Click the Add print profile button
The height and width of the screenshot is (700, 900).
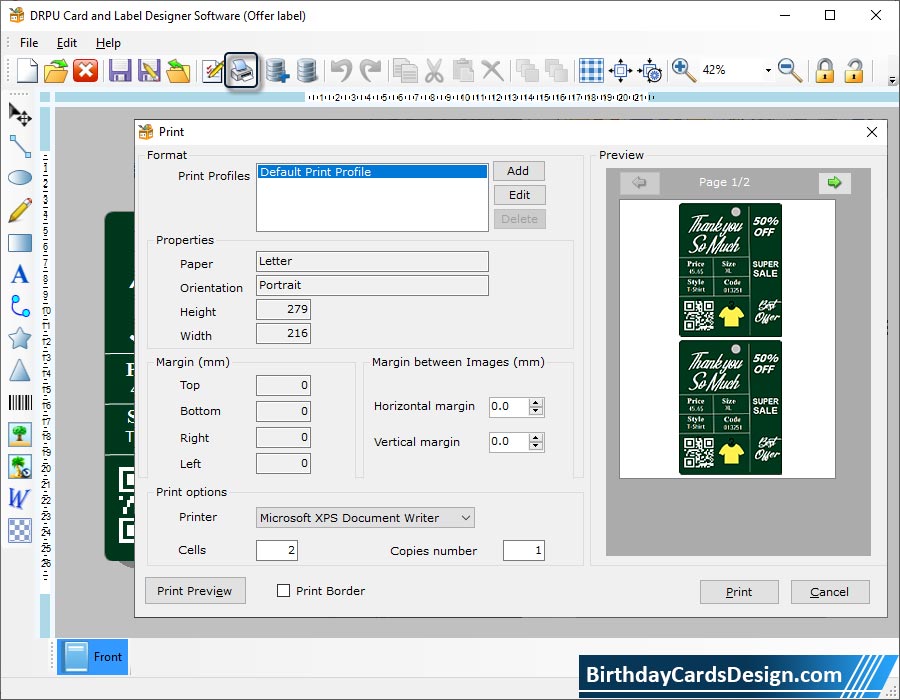(x=519, y=171)
